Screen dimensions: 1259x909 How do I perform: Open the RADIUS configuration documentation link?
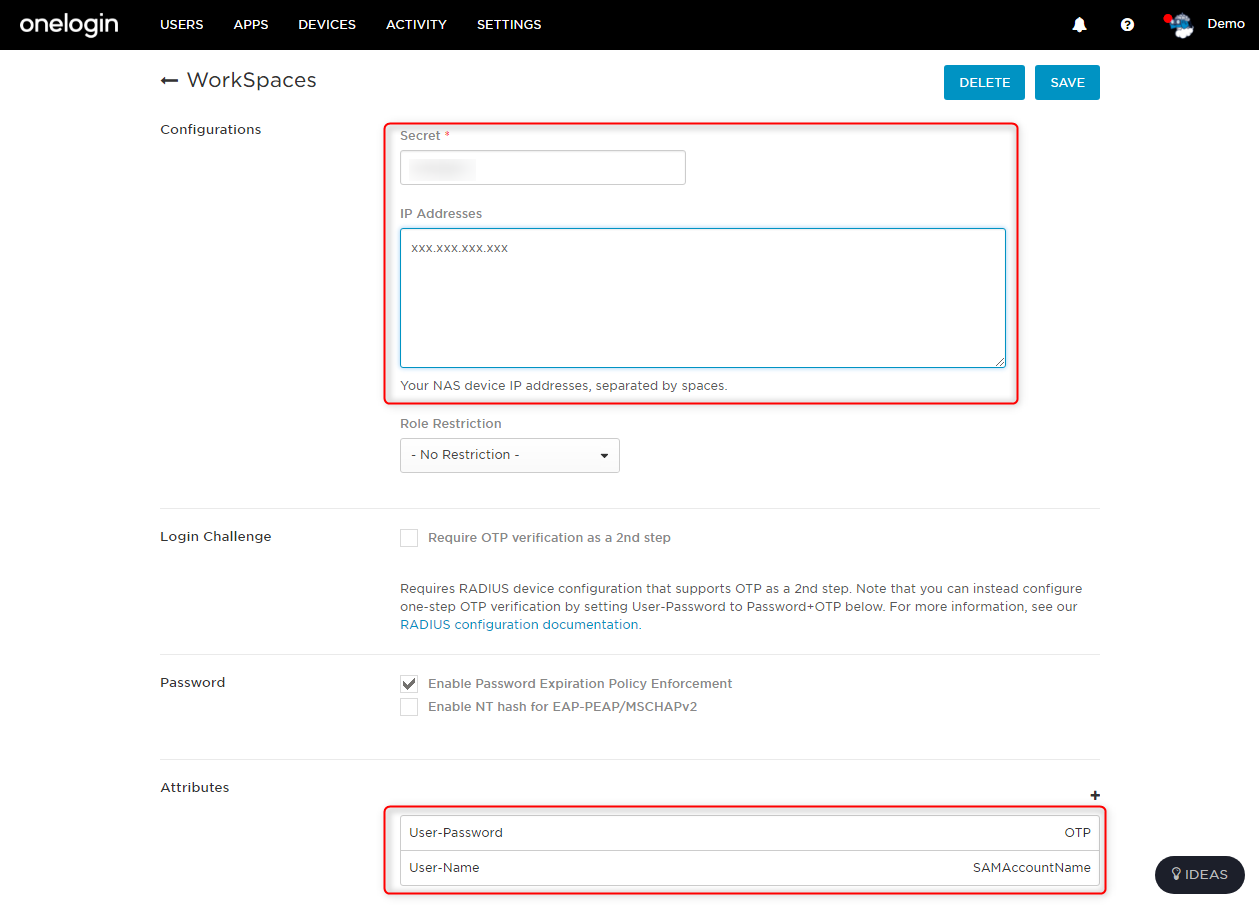click(519, 625)
